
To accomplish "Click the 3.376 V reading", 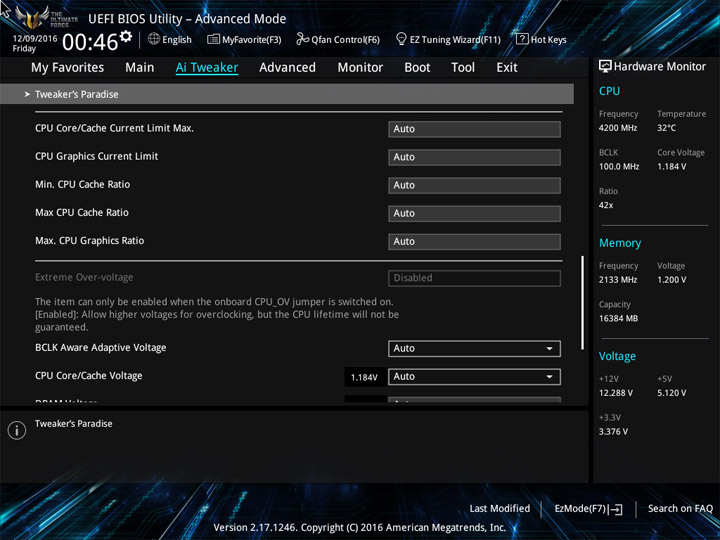I will coord(613,432).
